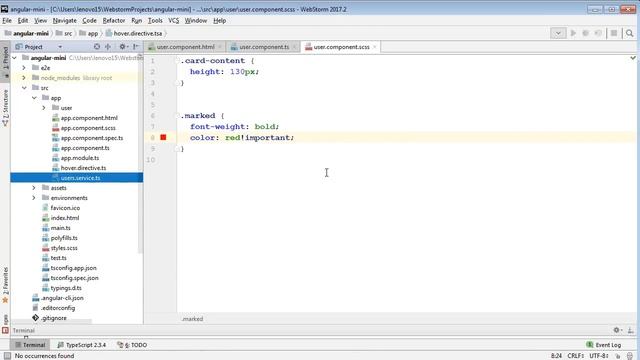
Task: Collapse the angular-mini root folder
Action: point(15,58)
